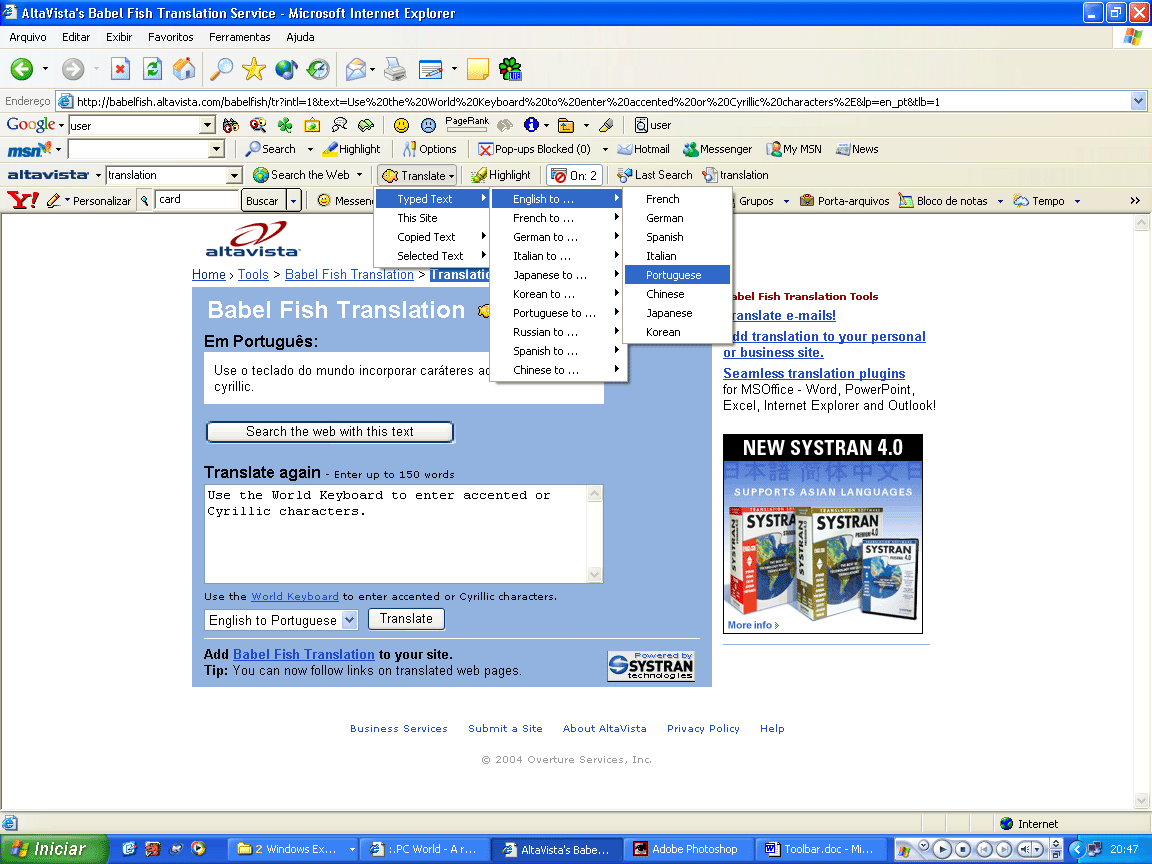The image size is (1152, 864).
Task: Open the Favoritos menu
Action: 170,37
